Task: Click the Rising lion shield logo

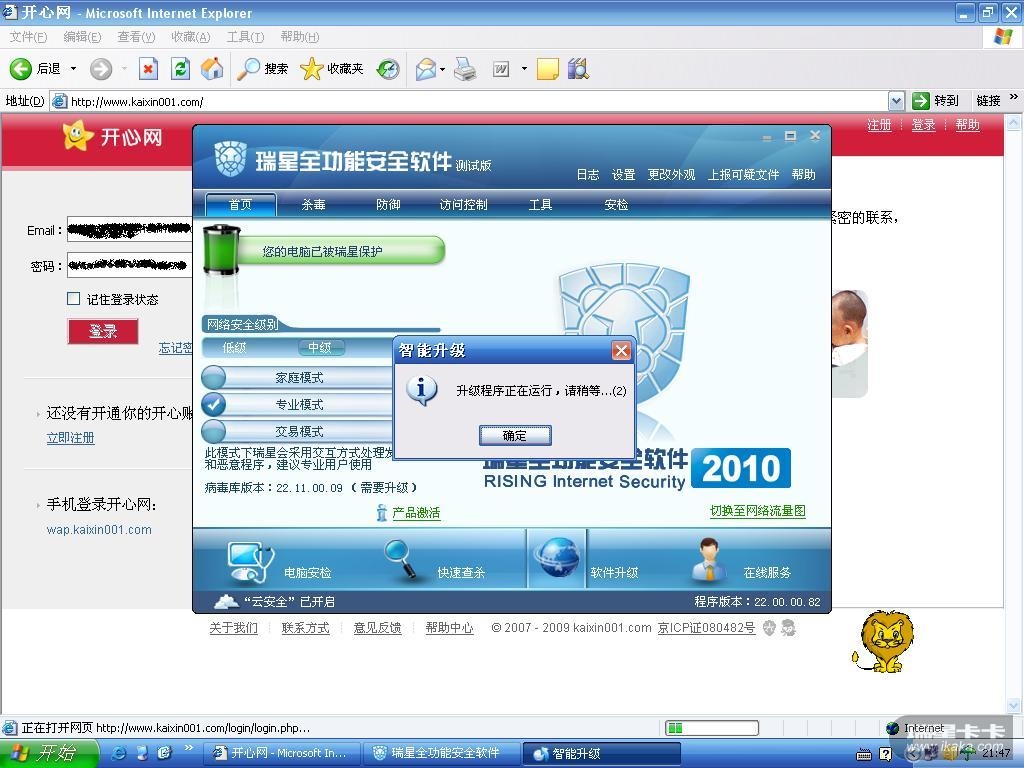Action: coord(231,159)
